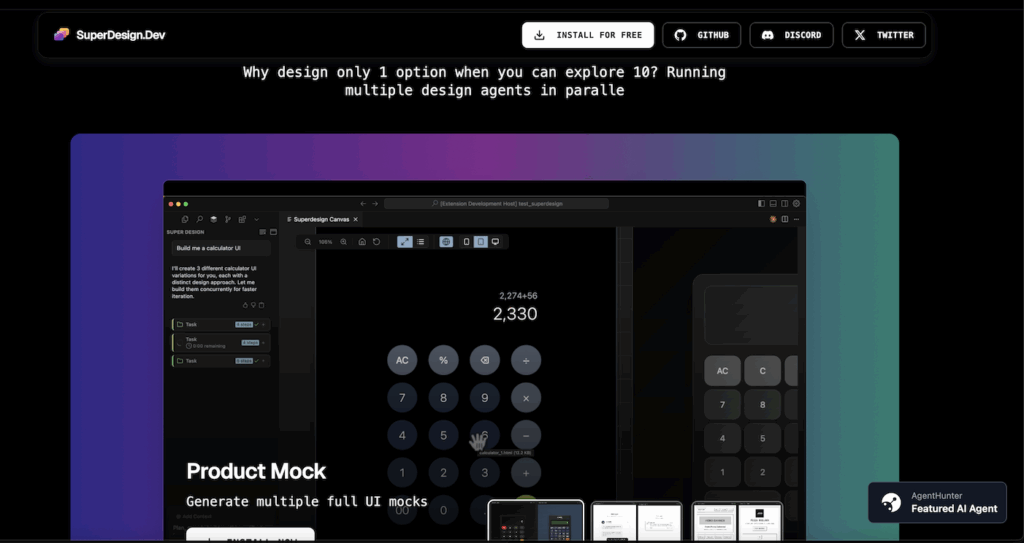
Task: Select the Superdesign Canvas tab
Action: [320, 219]
